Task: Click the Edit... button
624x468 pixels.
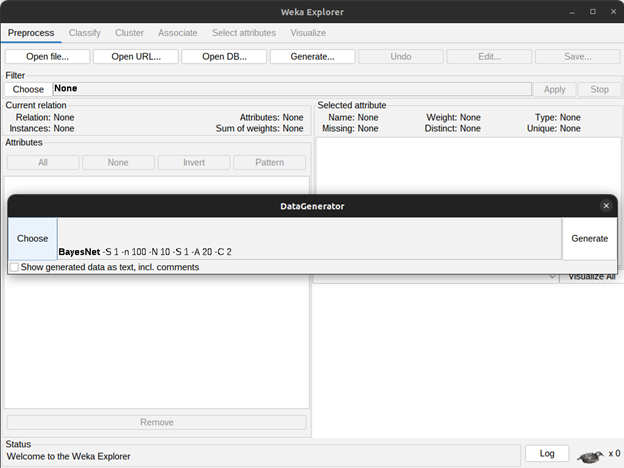Action: point(489,57)
